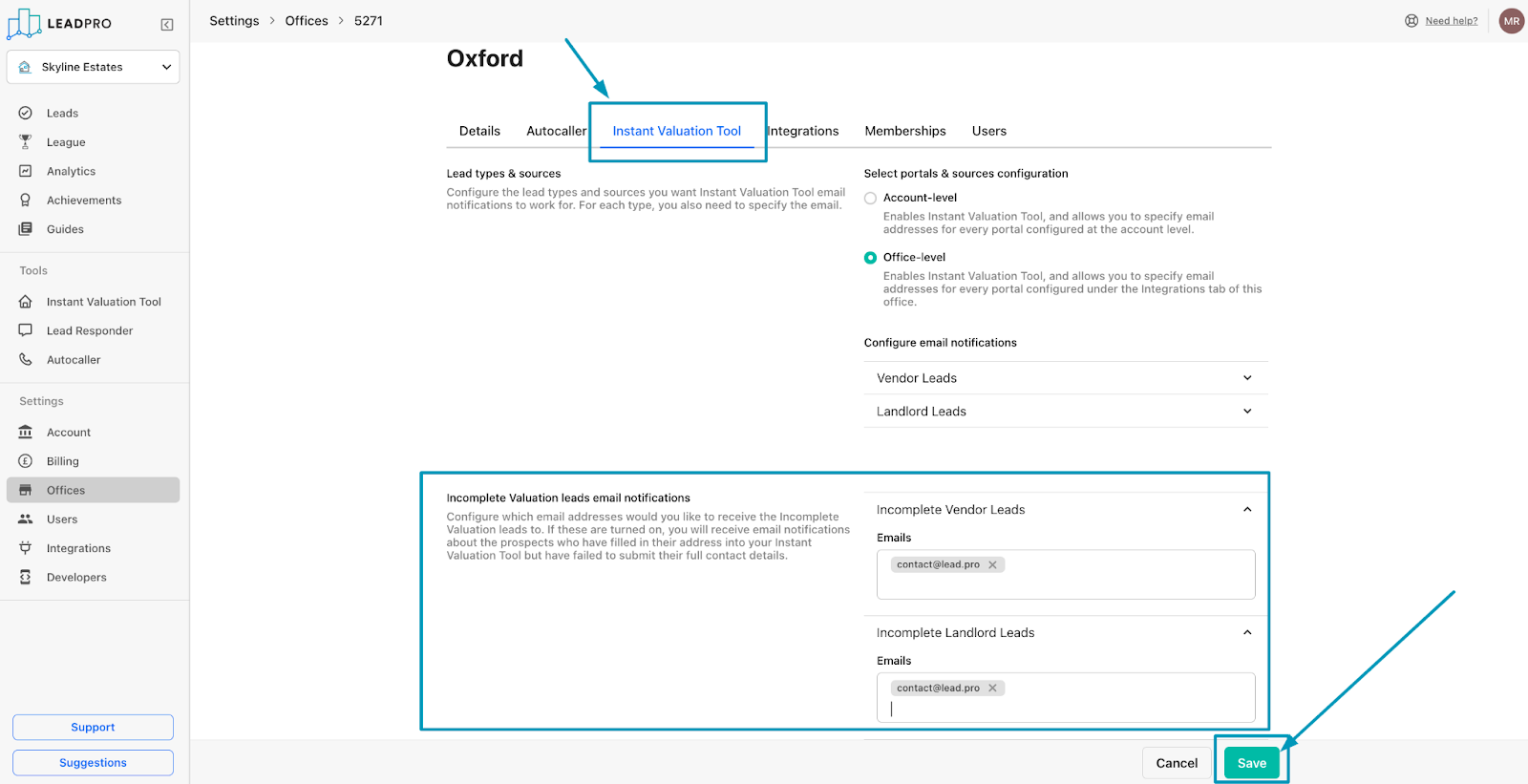Click the League trophy icon
This screenshot has height=784, width=1528.
[26, 142]
